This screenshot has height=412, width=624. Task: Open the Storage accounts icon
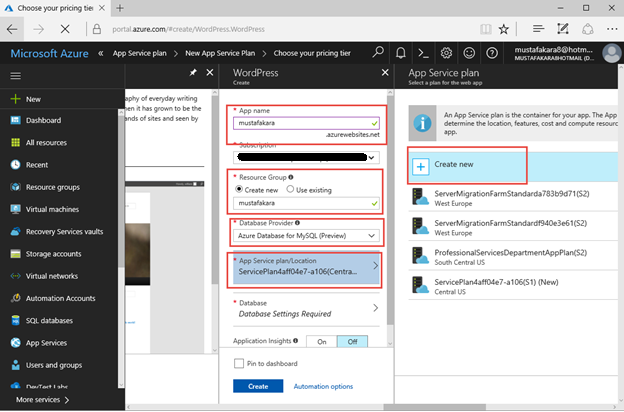[x=16, y=254]
